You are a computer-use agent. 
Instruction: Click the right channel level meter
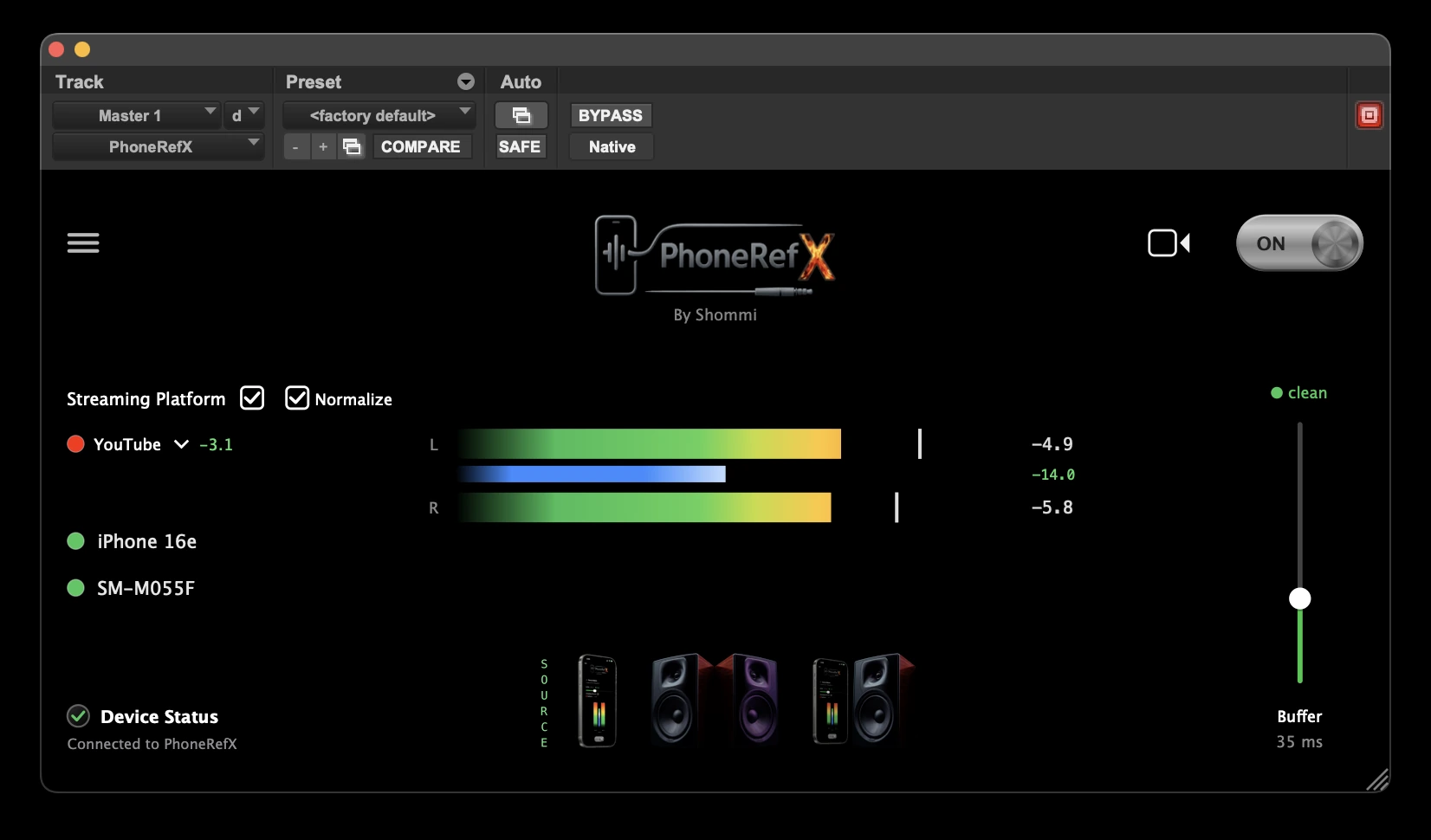point(644,507)
